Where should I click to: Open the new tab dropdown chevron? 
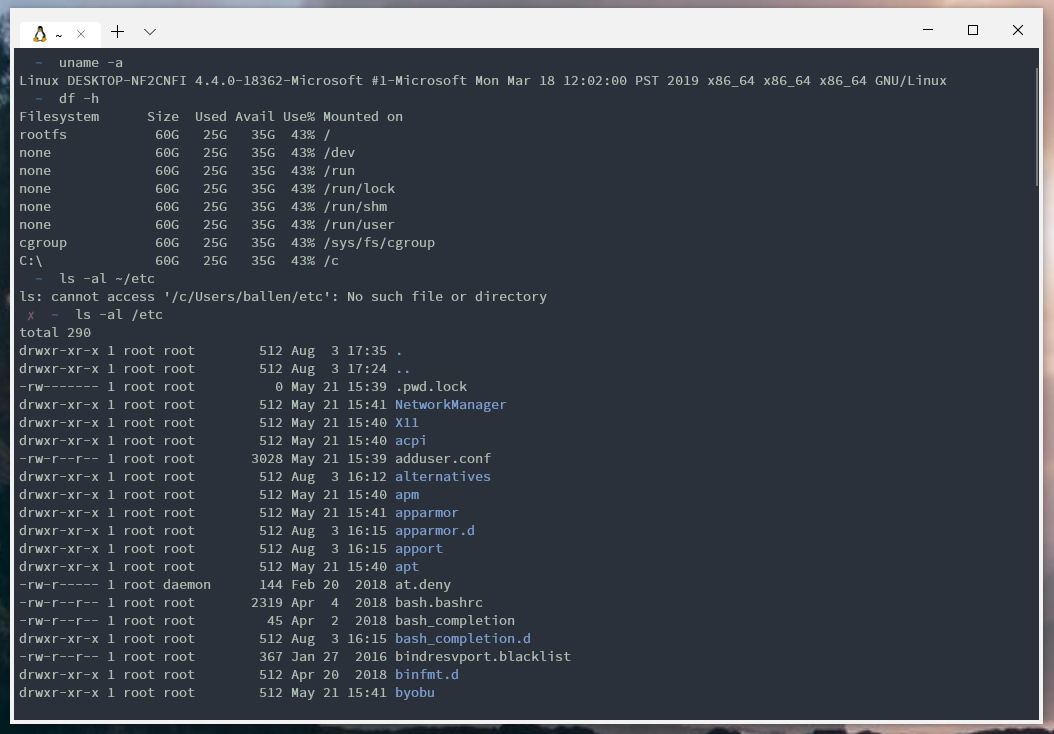(150, 32)
